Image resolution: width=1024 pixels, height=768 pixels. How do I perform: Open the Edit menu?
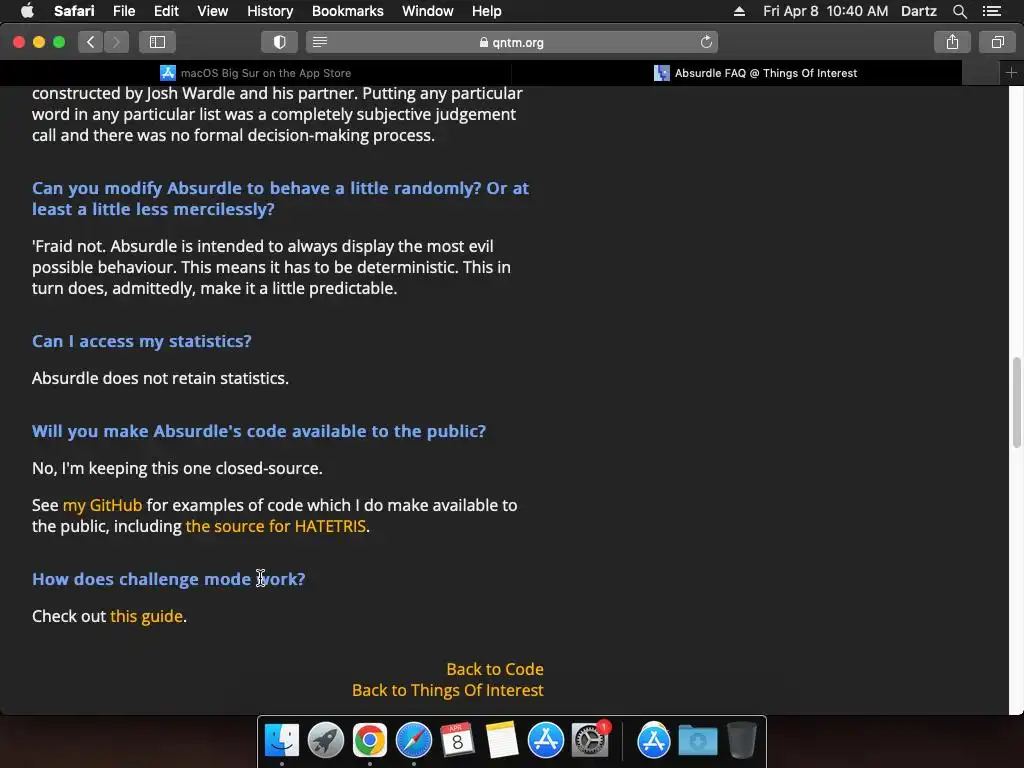[166, 11]
